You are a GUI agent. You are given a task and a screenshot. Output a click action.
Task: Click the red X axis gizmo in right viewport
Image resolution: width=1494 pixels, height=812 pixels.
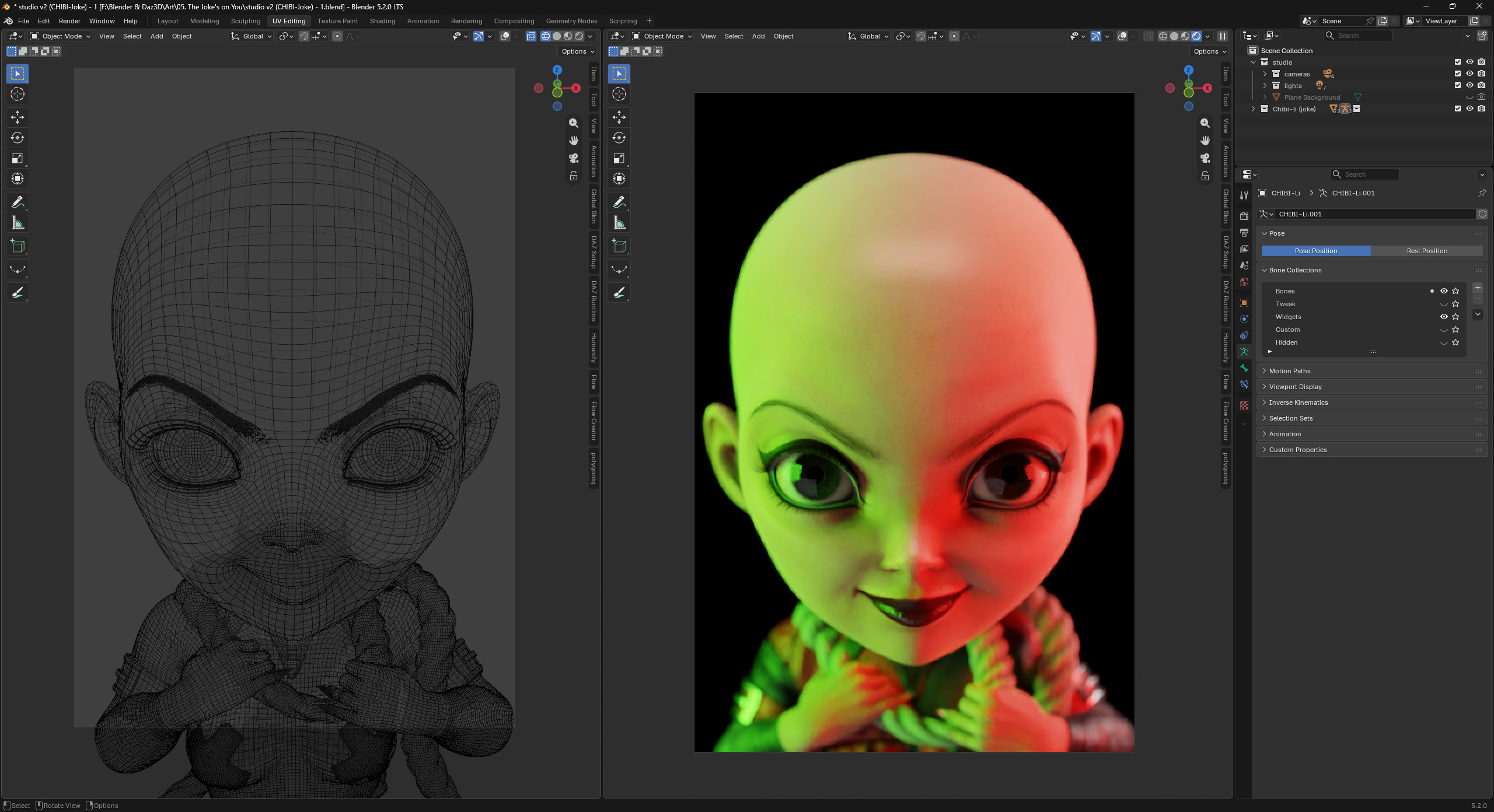(x=1207, y=88)
